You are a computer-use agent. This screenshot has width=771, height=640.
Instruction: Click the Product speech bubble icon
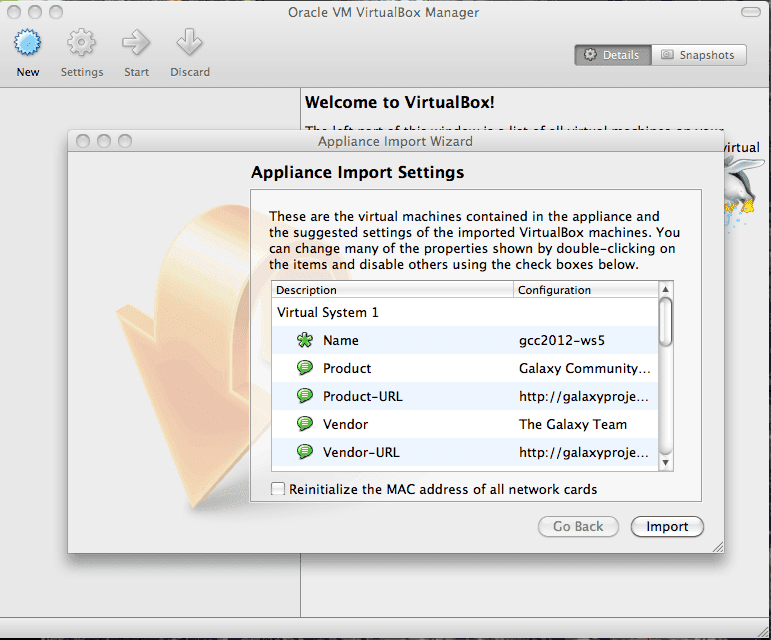point(305,368)
